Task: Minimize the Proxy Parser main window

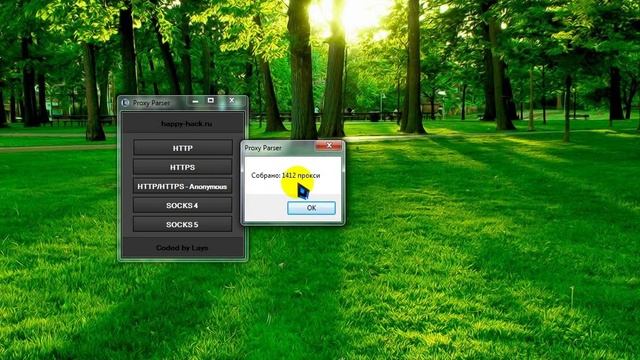Action: (x=196, y=100)
